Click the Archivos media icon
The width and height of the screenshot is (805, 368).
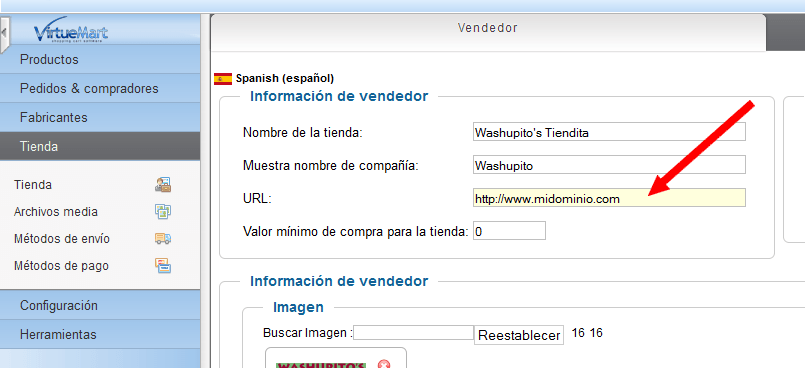point(163,211)
